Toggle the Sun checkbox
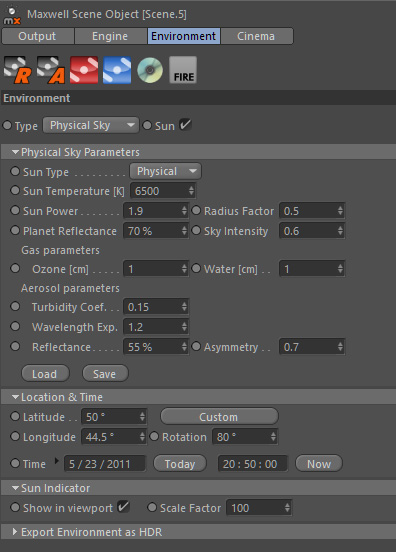Screen dimensions: 396x552 click(x=185, y=125)
